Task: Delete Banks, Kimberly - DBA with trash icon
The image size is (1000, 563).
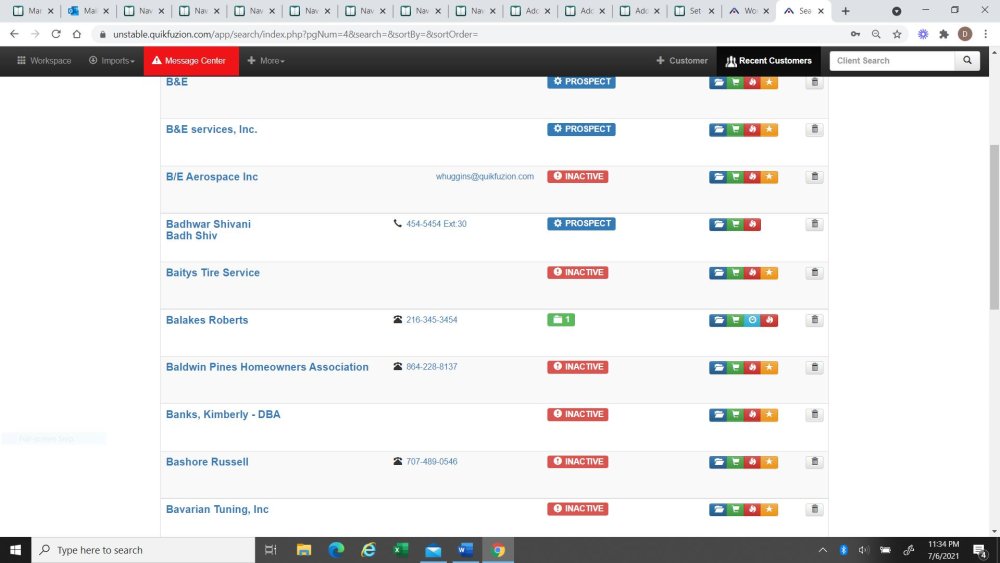Action: 814,414
